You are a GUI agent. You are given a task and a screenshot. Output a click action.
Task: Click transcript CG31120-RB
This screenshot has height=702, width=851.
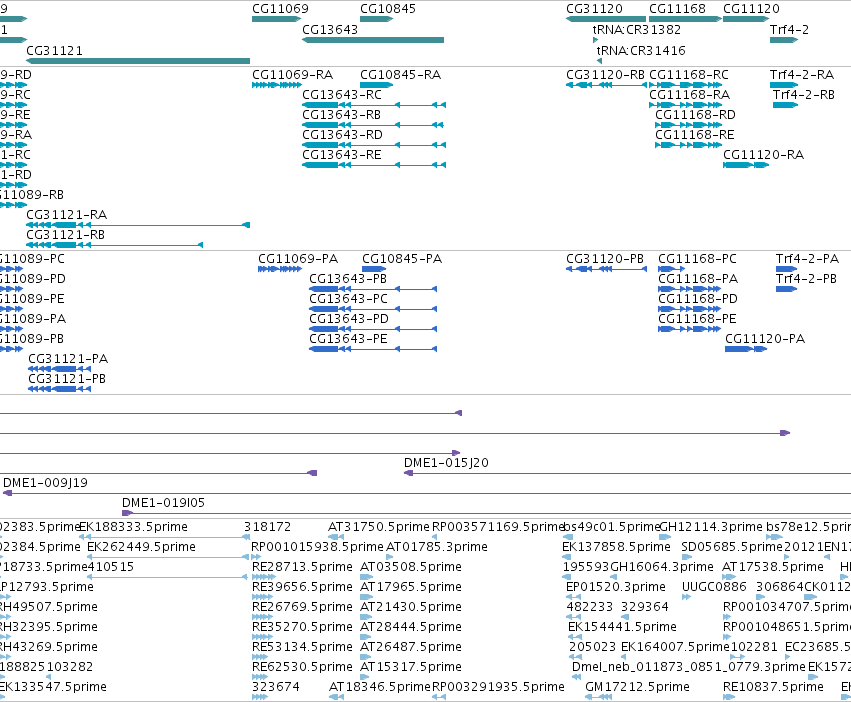606,75
